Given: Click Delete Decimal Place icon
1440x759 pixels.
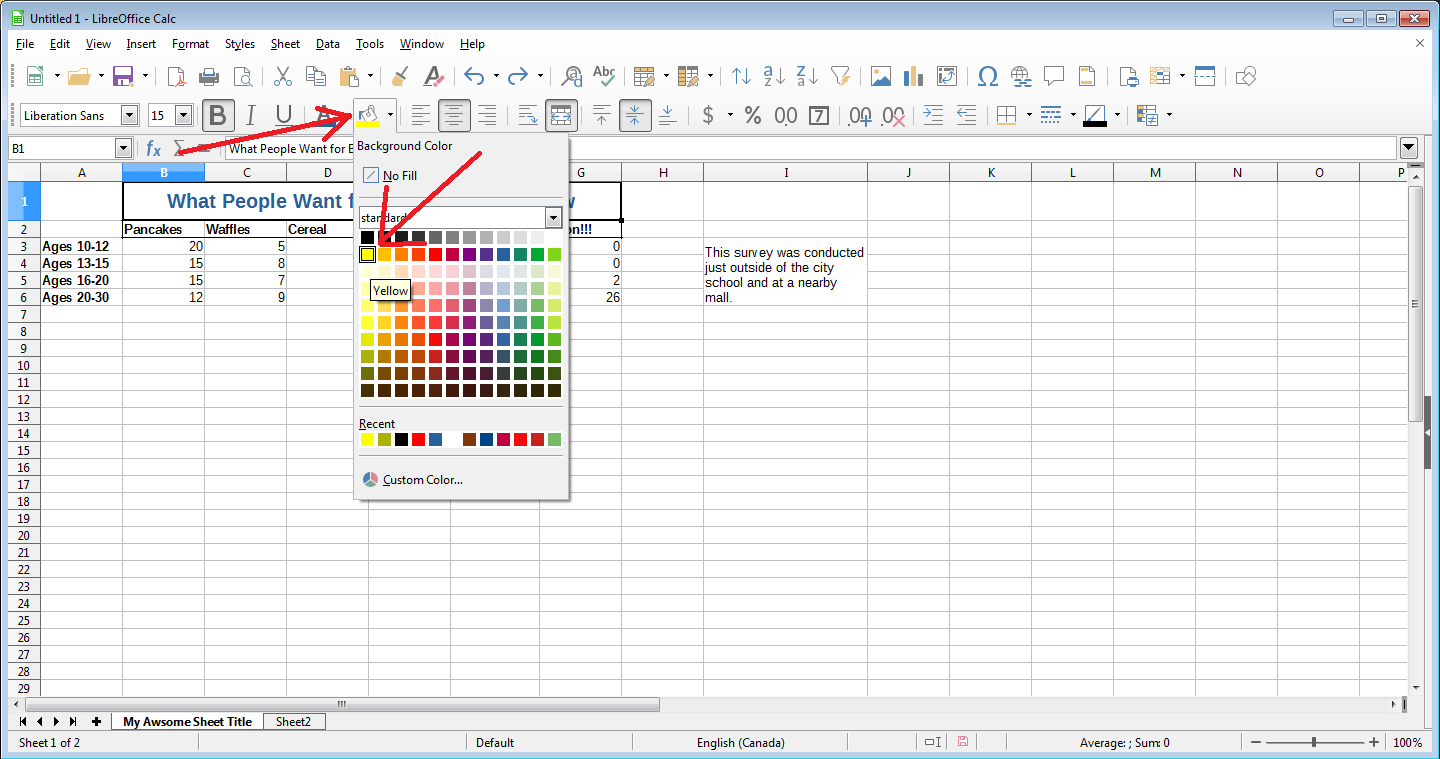Looking at the screenshot, I should click(893, 116).
